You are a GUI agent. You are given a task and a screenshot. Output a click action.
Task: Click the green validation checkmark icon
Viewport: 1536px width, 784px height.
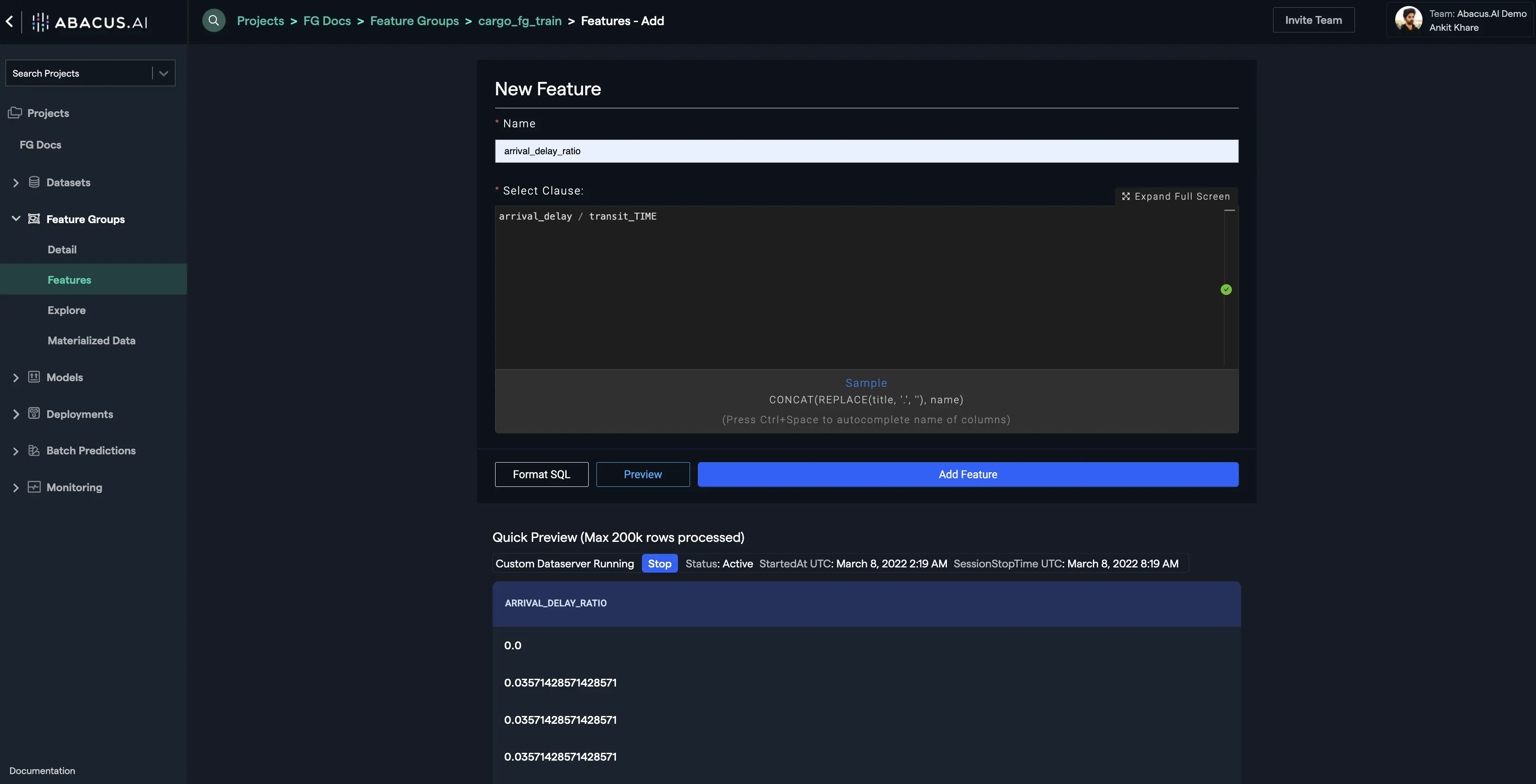click(1226, 290)
